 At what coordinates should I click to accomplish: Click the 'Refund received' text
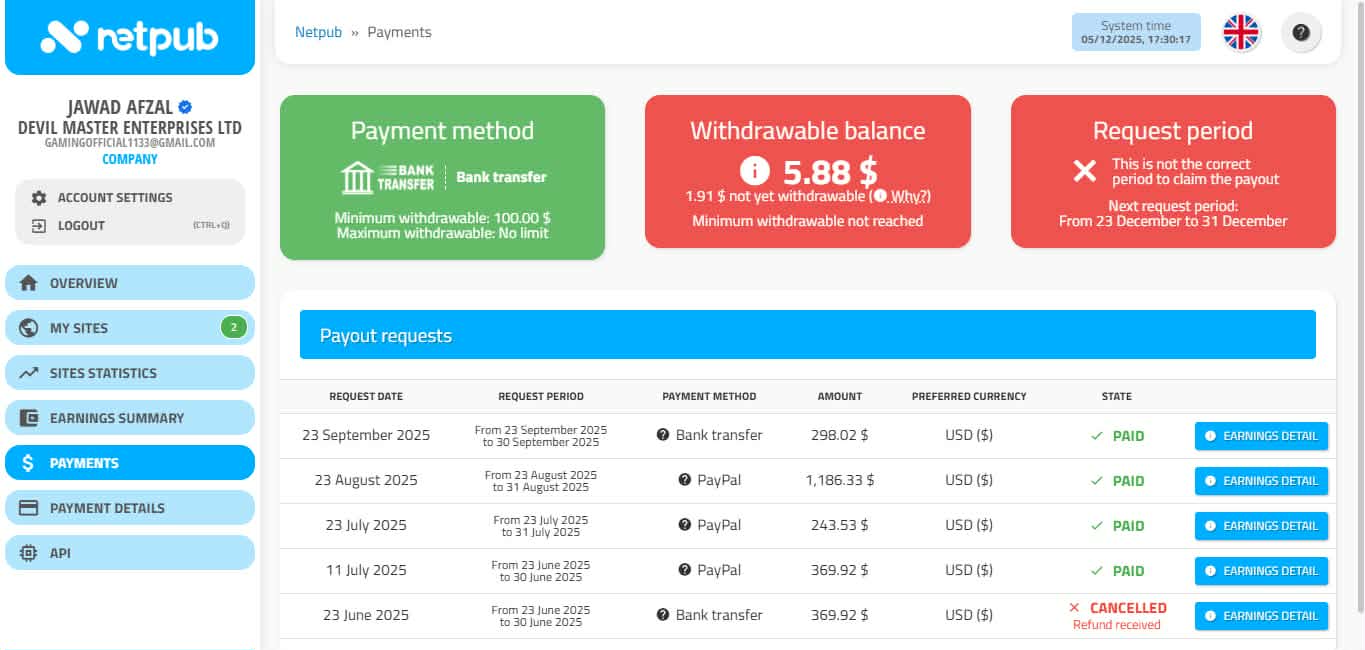coord(1117,625)
